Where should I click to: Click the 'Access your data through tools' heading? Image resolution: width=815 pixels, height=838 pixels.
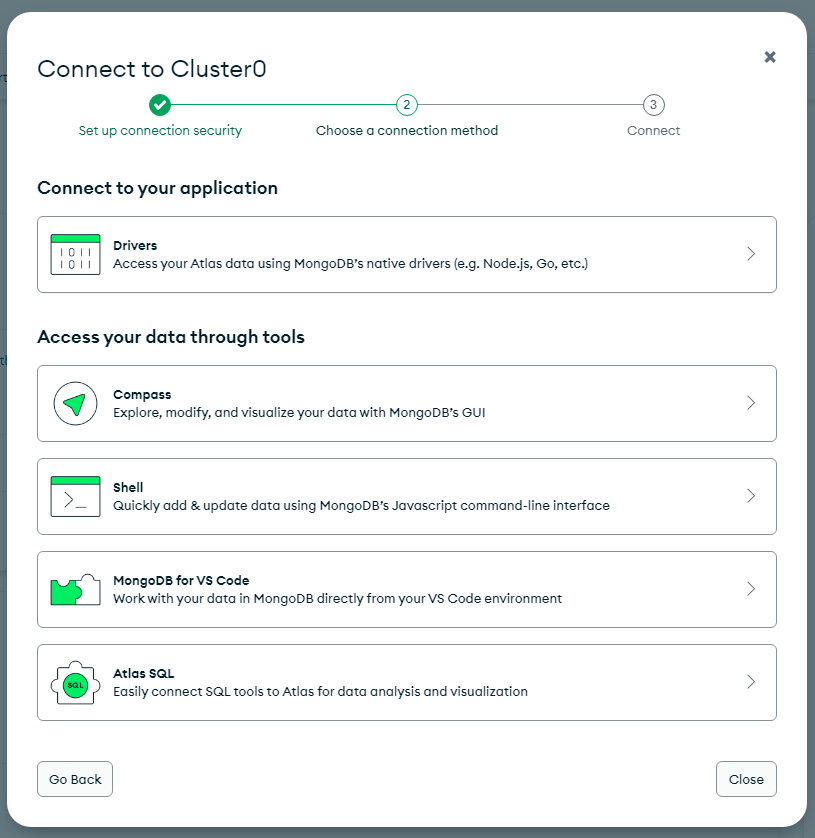click(171, 337)
